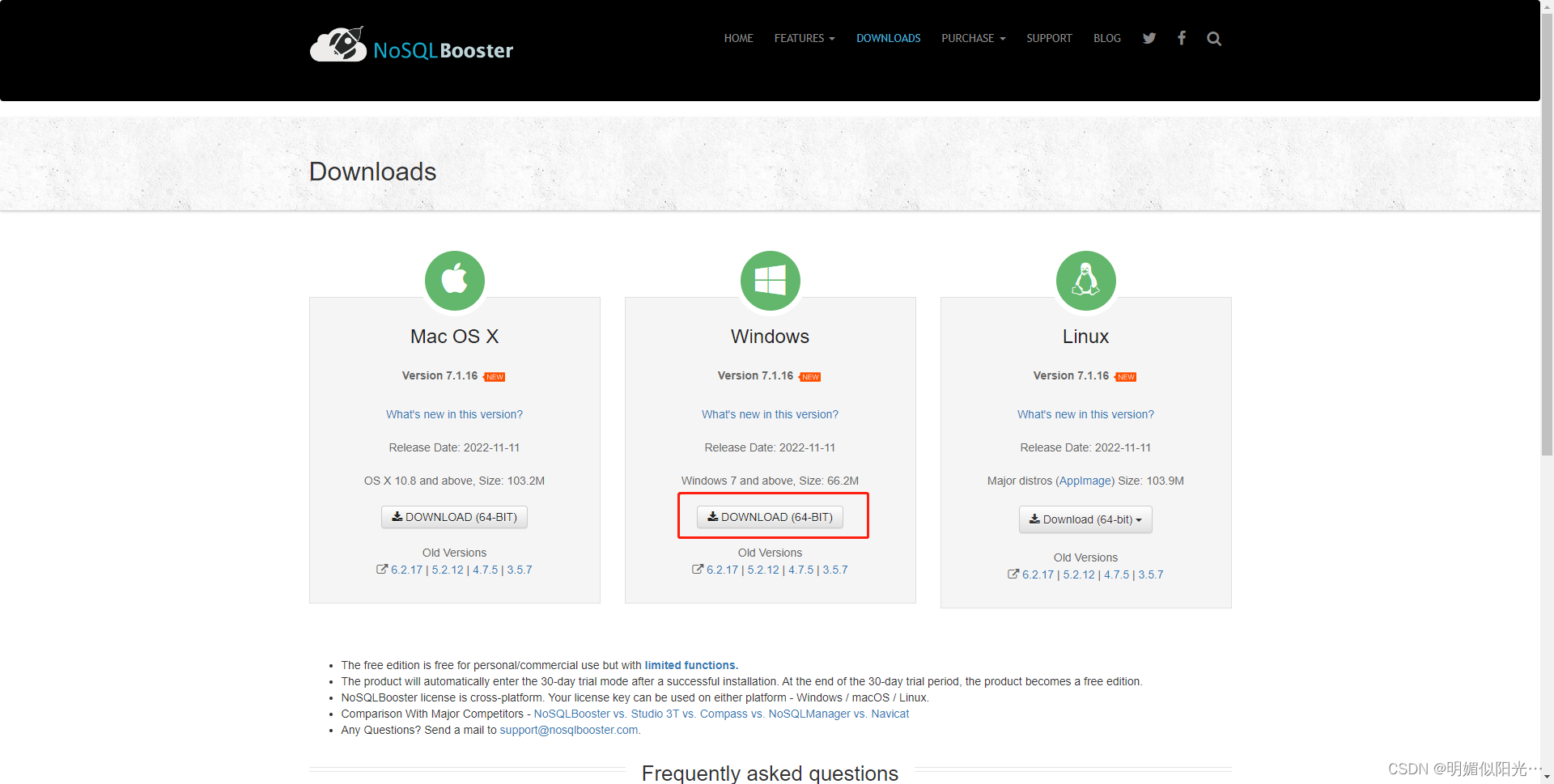
Task: Click the page vertical scrollbar thumb
Action: [1547, 235]
